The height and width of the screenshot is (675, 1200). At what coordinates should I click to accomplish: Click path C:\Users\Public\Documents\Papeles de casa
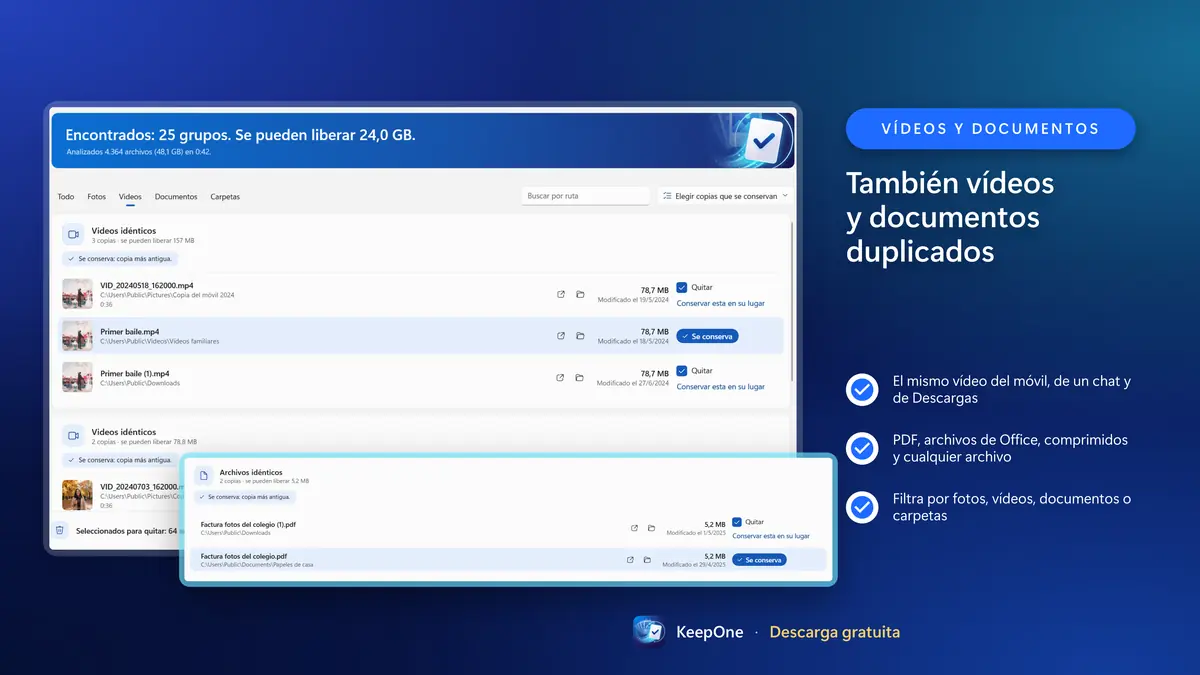click(x=257, y=565)
